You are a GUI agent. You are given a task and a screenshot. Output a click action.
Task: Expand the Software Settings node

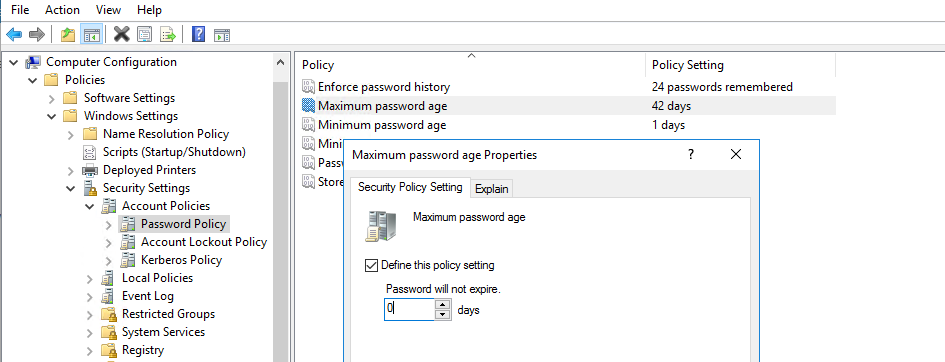52,98
